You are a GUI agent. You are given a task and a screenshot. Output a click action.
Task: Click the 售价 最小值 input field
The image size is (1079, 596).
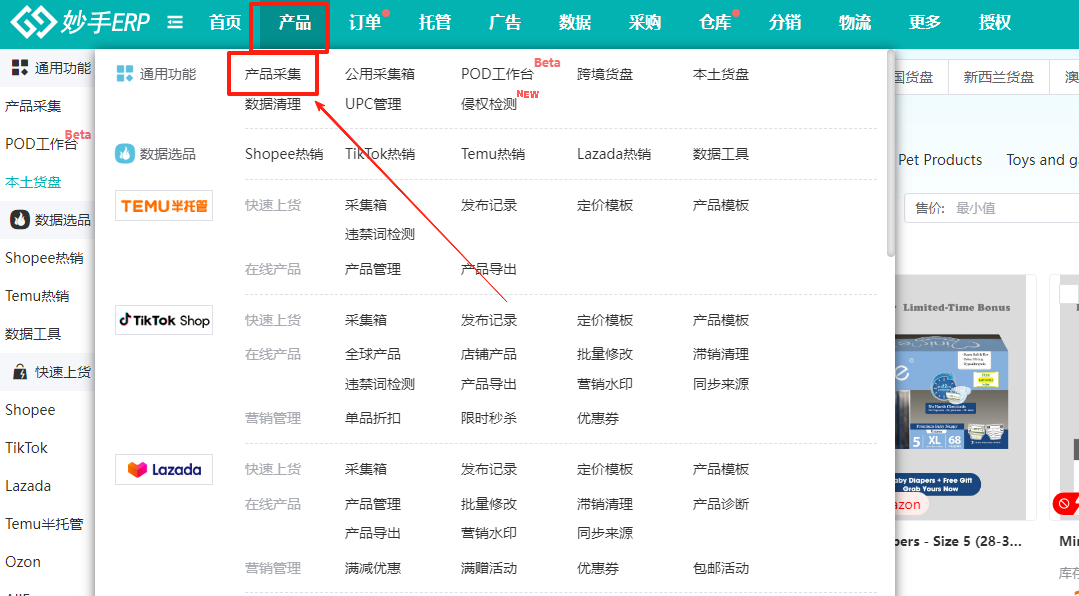point(992,208)
